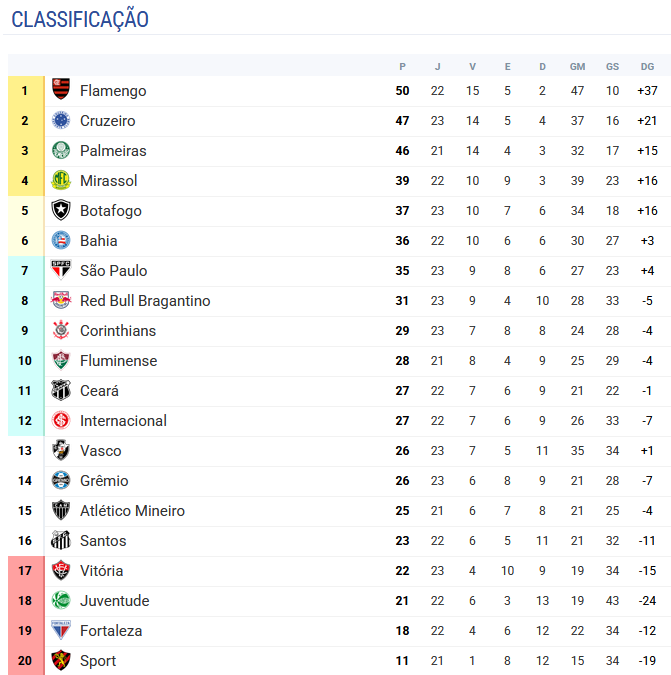The height and width of the screenshot is (675, 671).
Task: Click the Fluminense team badge
Action: [x=62, y=361]
